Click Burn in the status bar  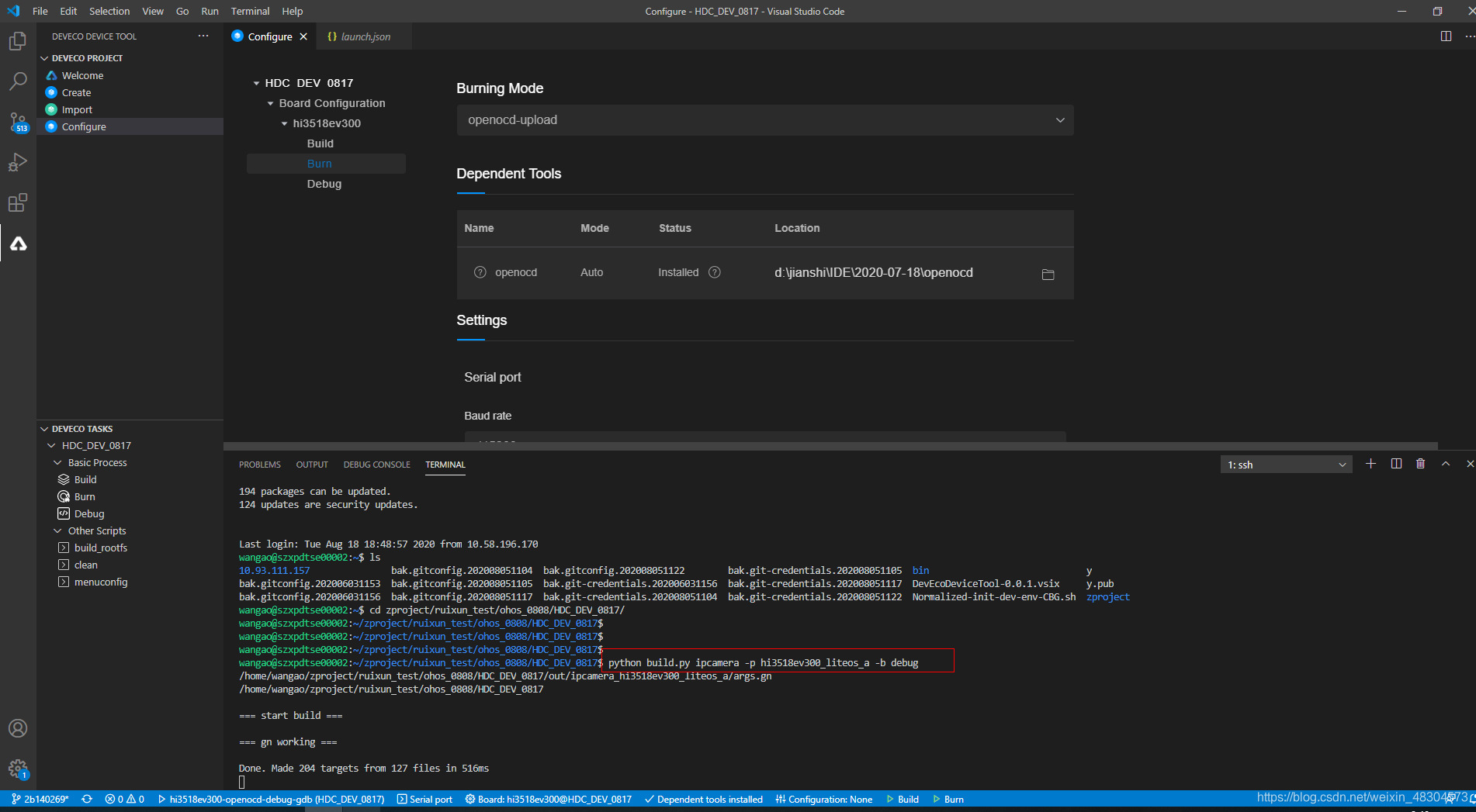click(948, 799)
